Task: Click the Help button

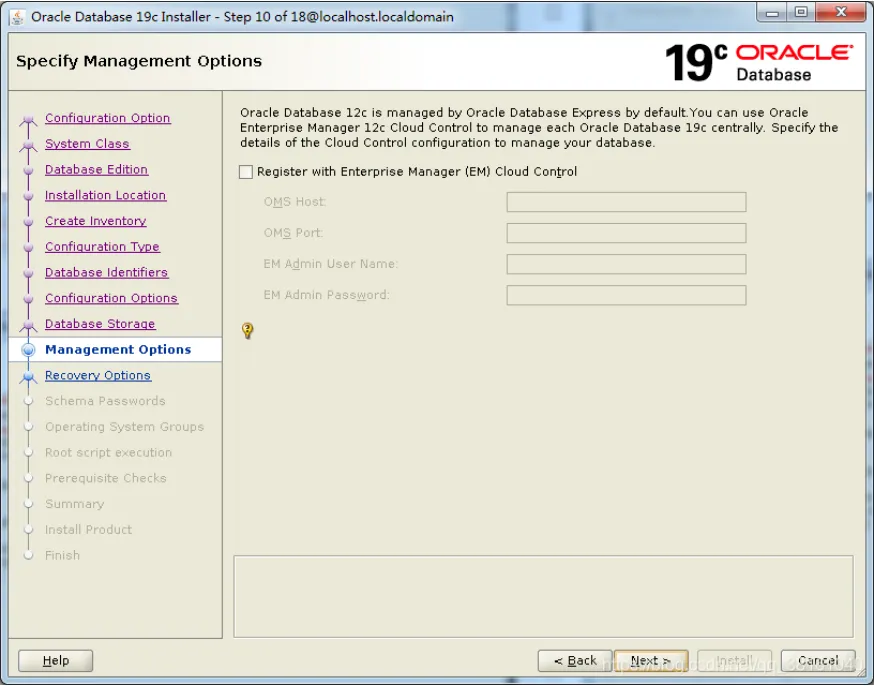Action: (56, 660)
